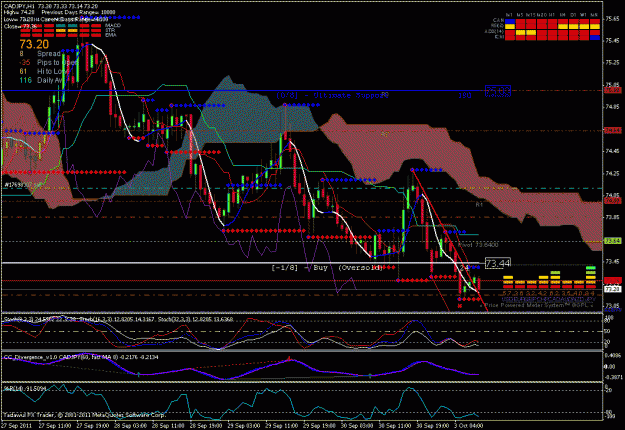Screen dimensions: 625x430
Task: Click the 30 Sep 11:00 time axis label
Action: pyautogui.click(x=395, y=426)
